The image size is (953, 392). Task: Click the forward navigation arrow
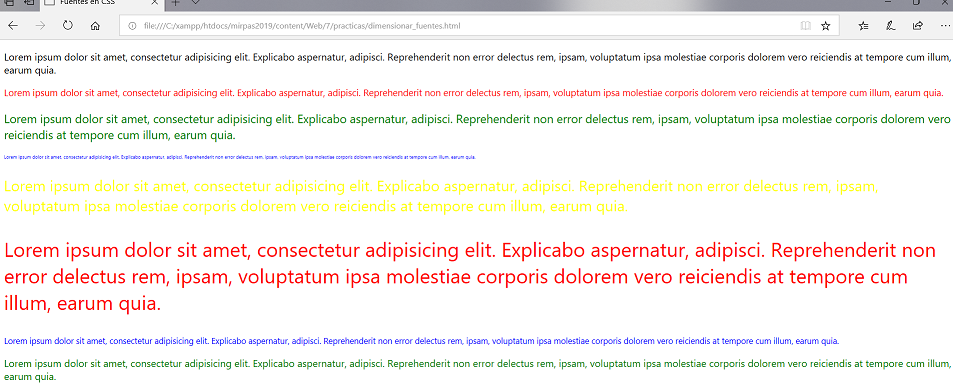pos(41,26)
